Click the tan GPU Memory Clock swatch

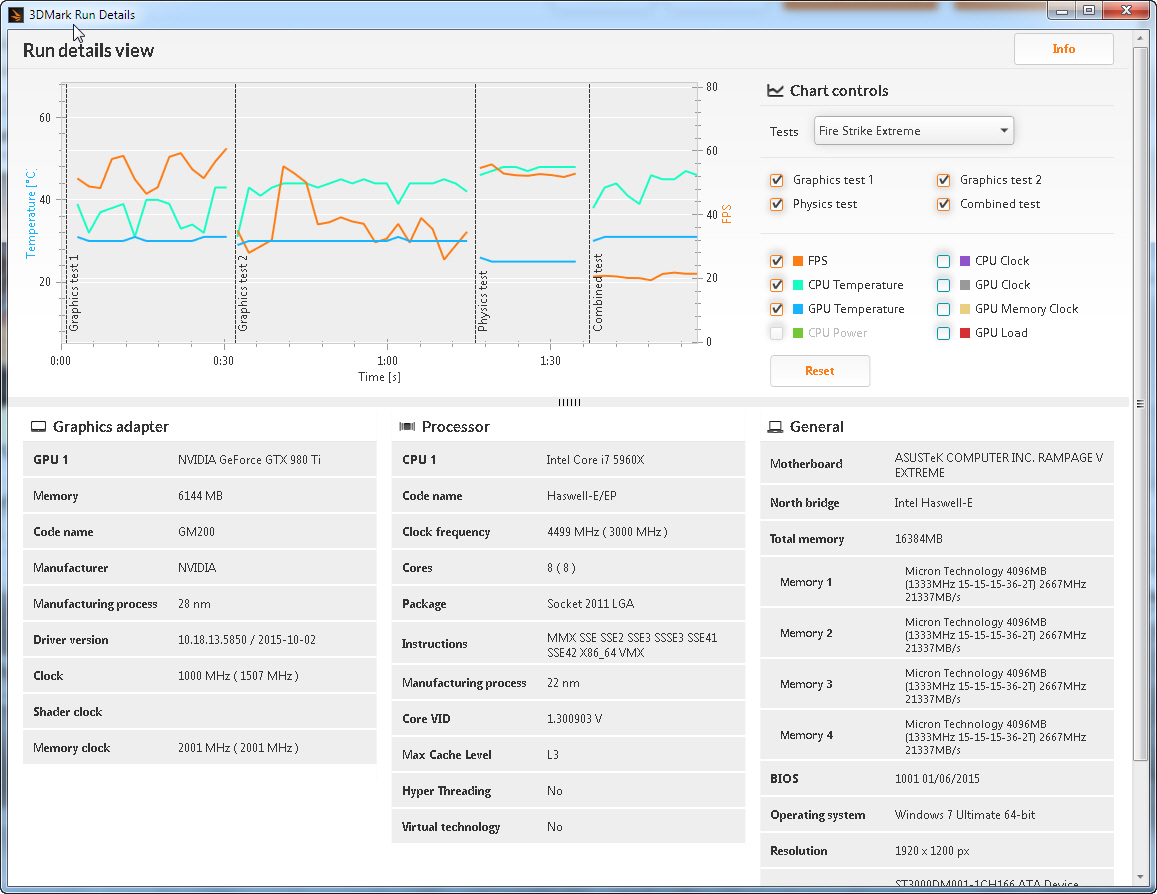(964, 309)
